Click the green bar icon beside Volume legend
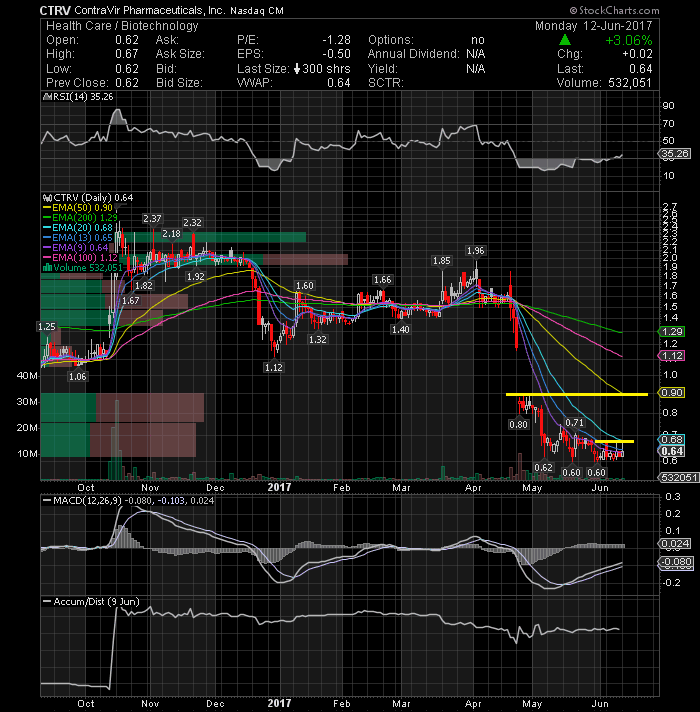700x712 pixels. tap(47, 268)
